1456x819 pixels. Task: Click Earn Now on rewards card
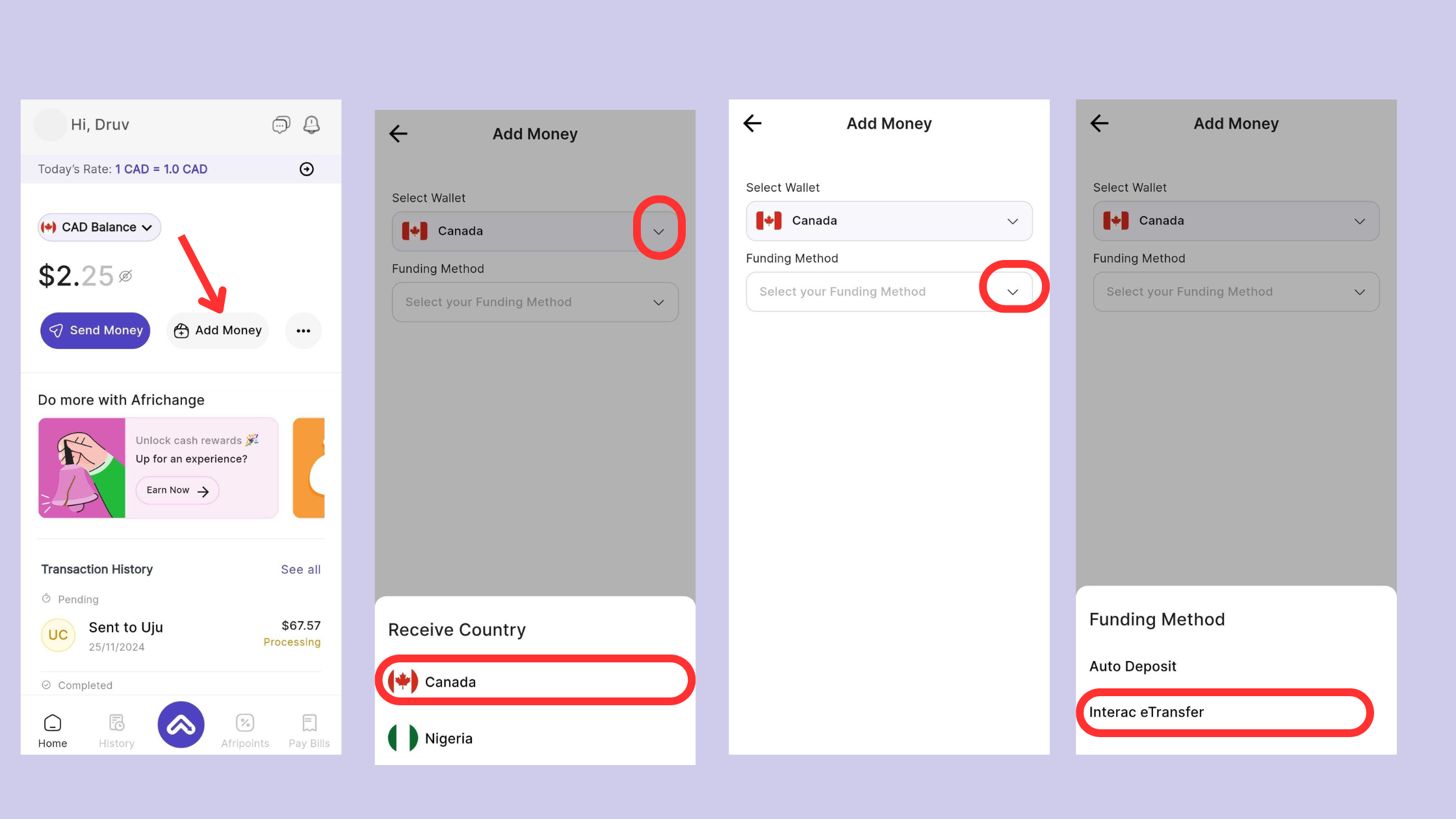click(177, 490)
